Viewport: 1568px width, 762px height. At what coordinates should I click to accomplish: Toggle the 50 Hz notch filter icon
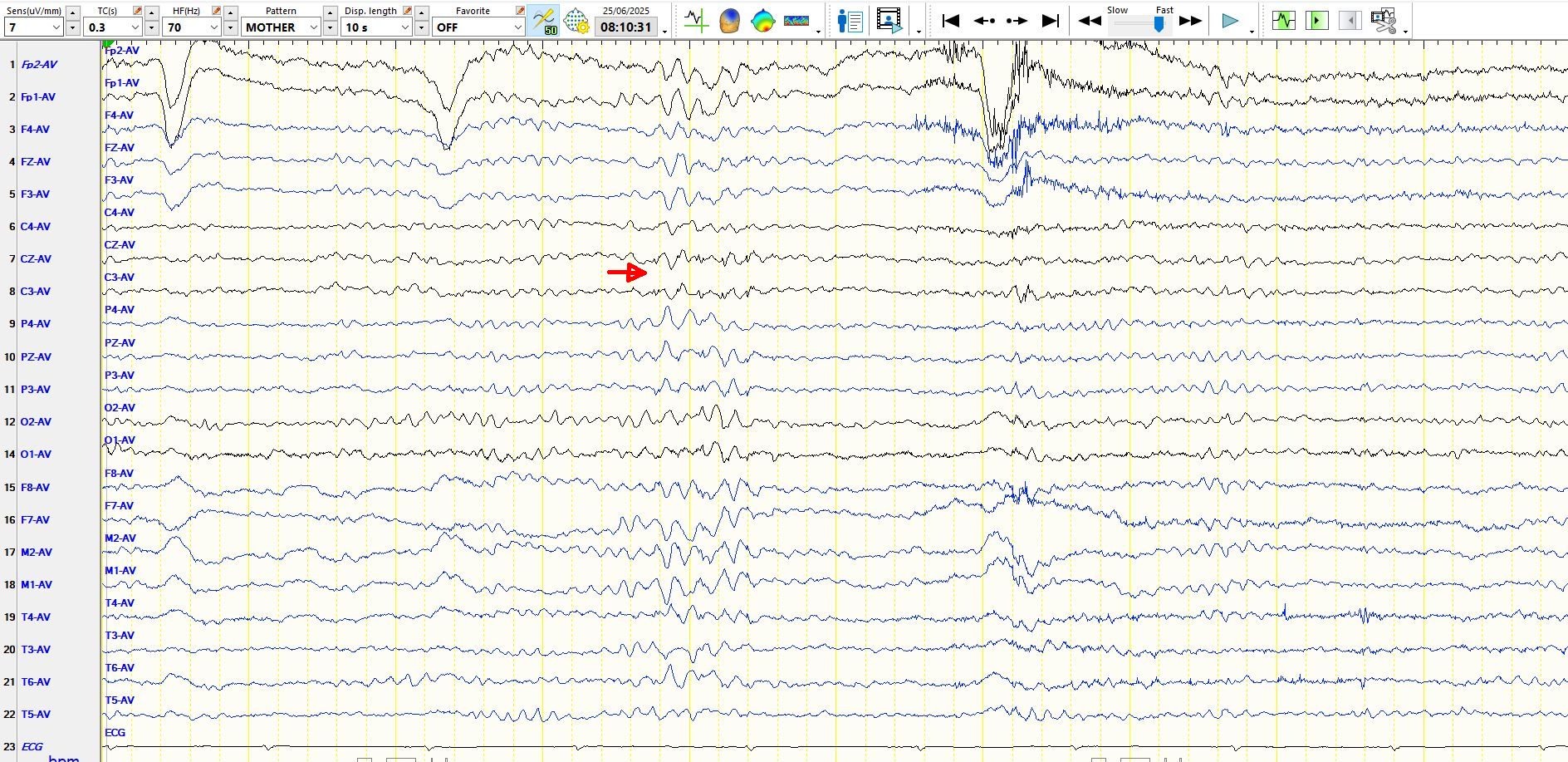544,21
